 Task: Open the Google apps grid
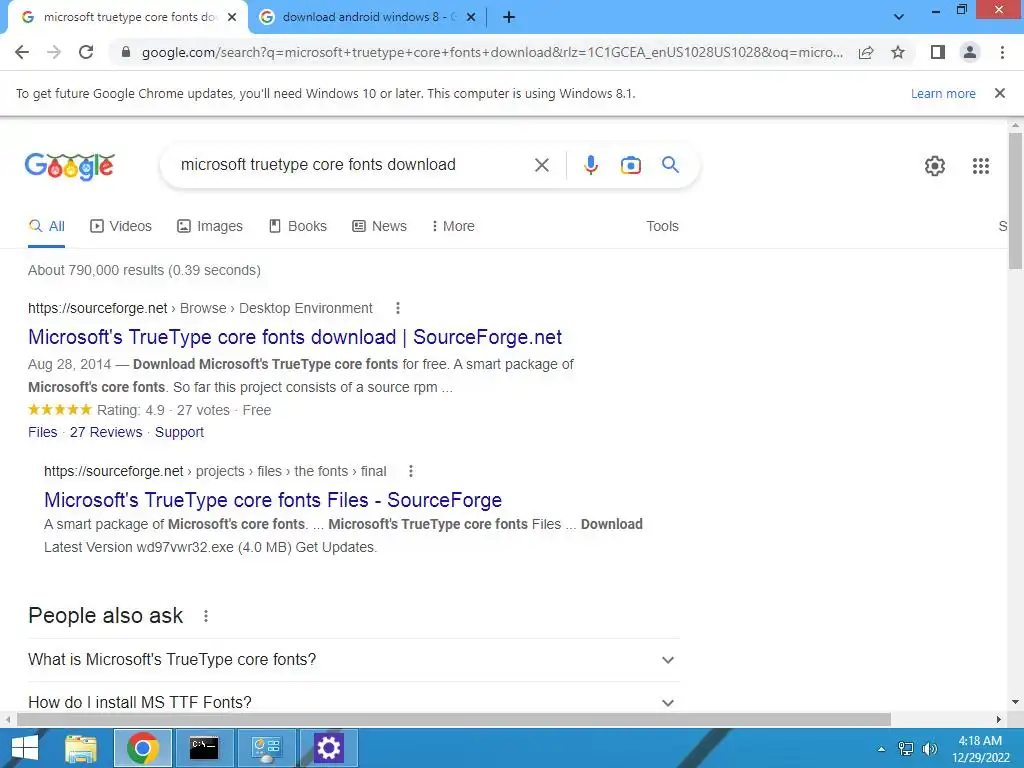click(x=980, y=166)
